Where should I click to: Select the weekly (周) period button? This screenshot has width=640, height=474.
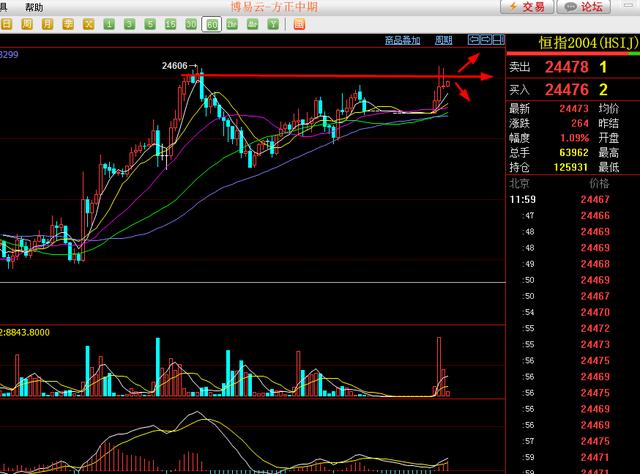[27, 23]
